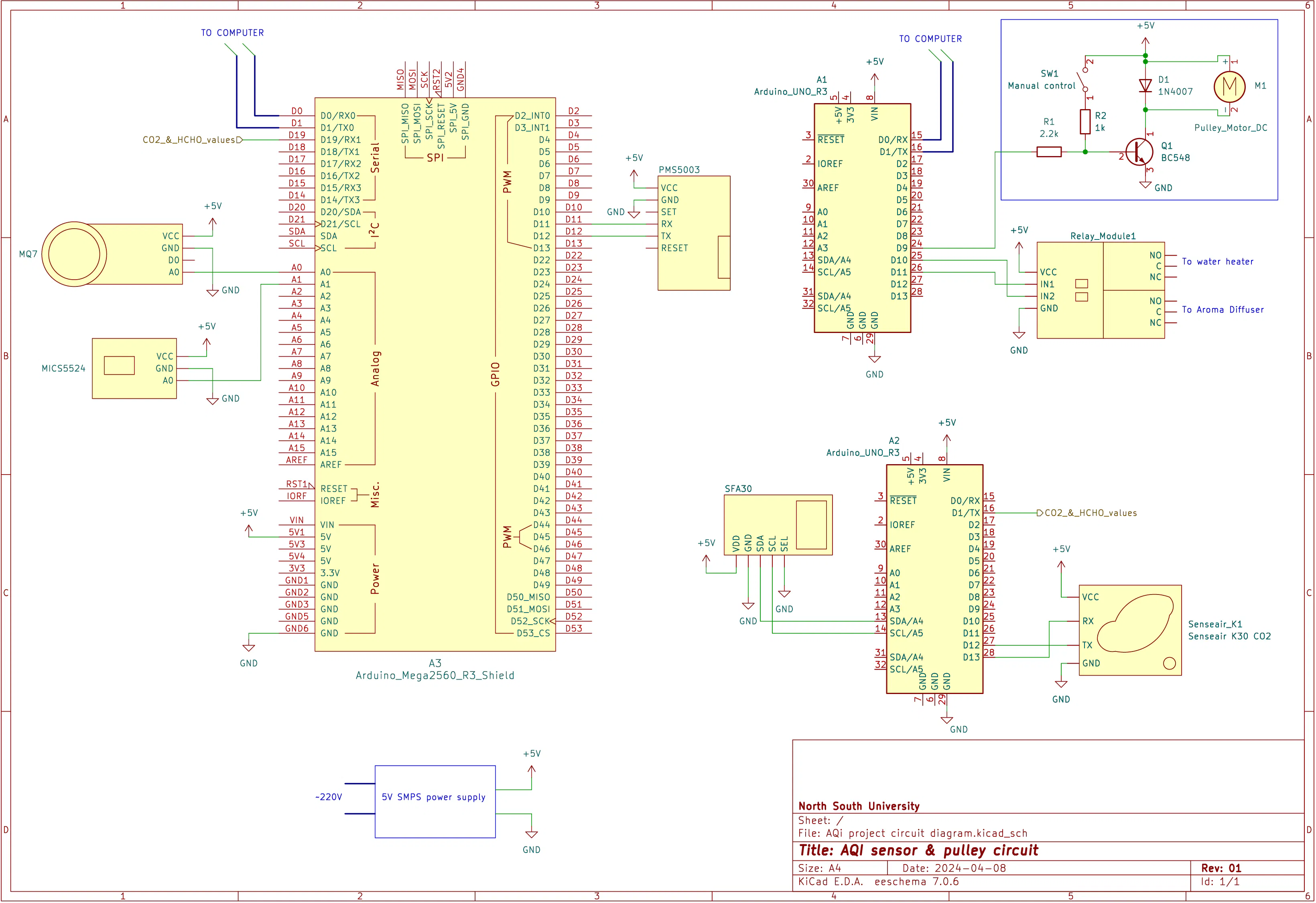Select the Arduino_Mega2560_R3_Shield reference text

pos(435,676)
